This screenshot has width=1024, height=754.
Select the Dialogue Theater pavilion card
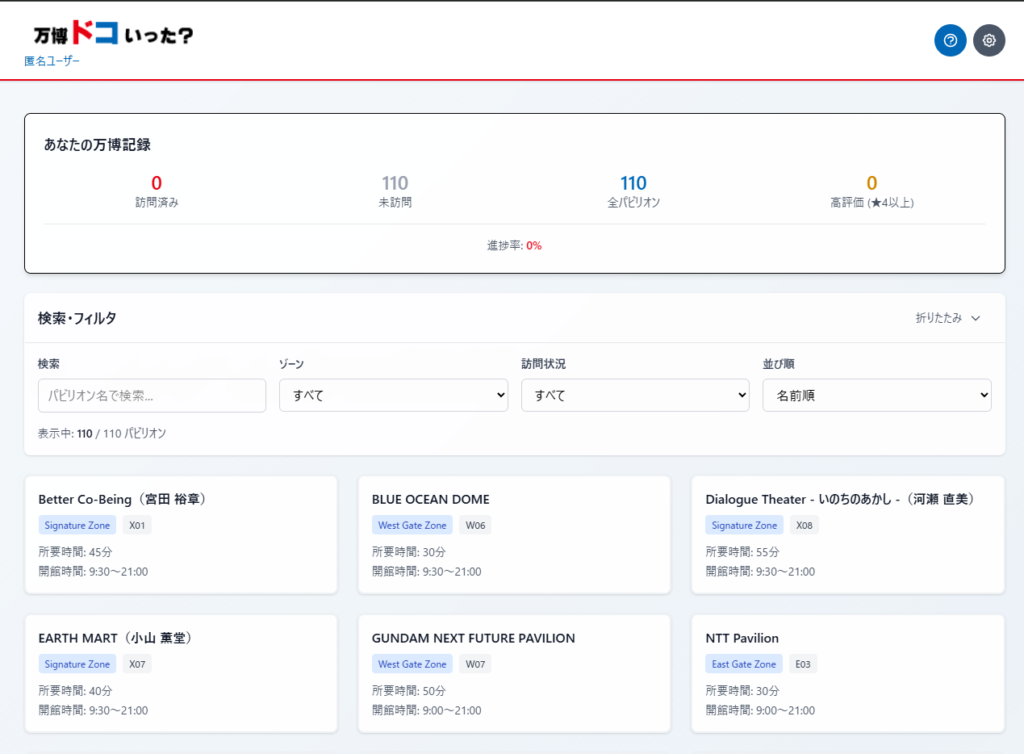(847, 535)
